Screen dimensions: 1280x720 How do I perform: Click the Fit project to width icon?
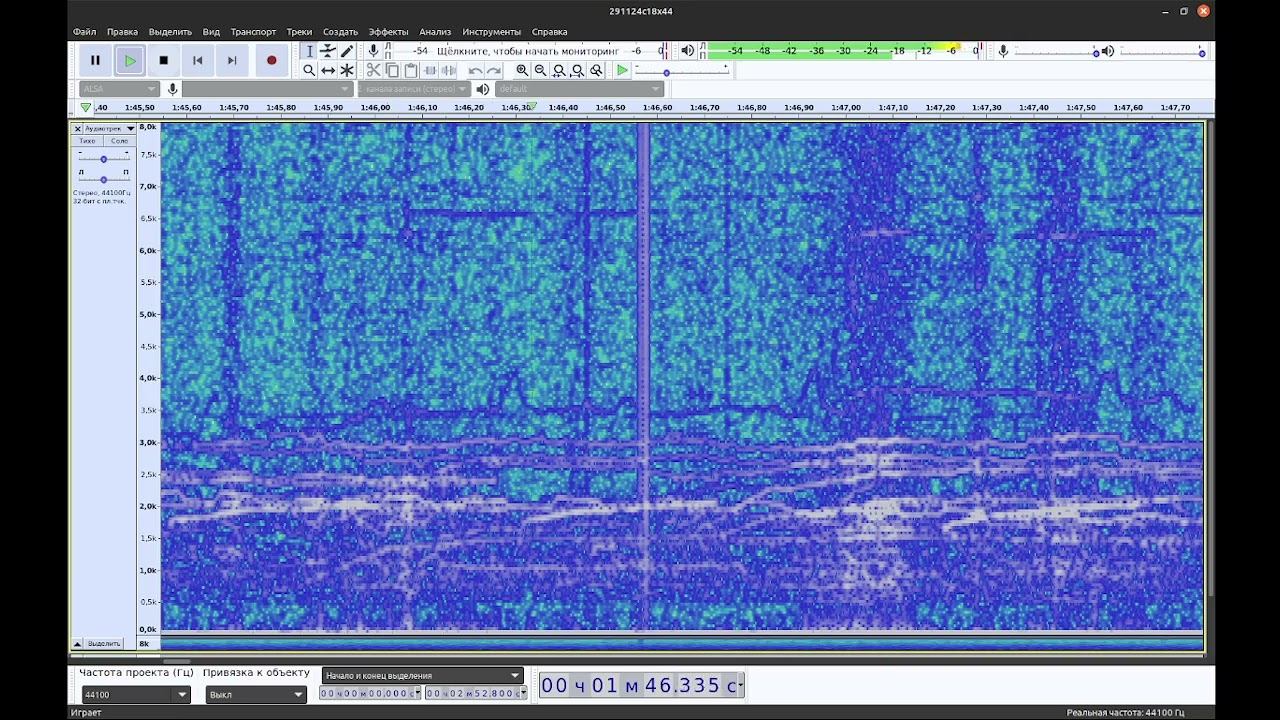coord(578,70)
